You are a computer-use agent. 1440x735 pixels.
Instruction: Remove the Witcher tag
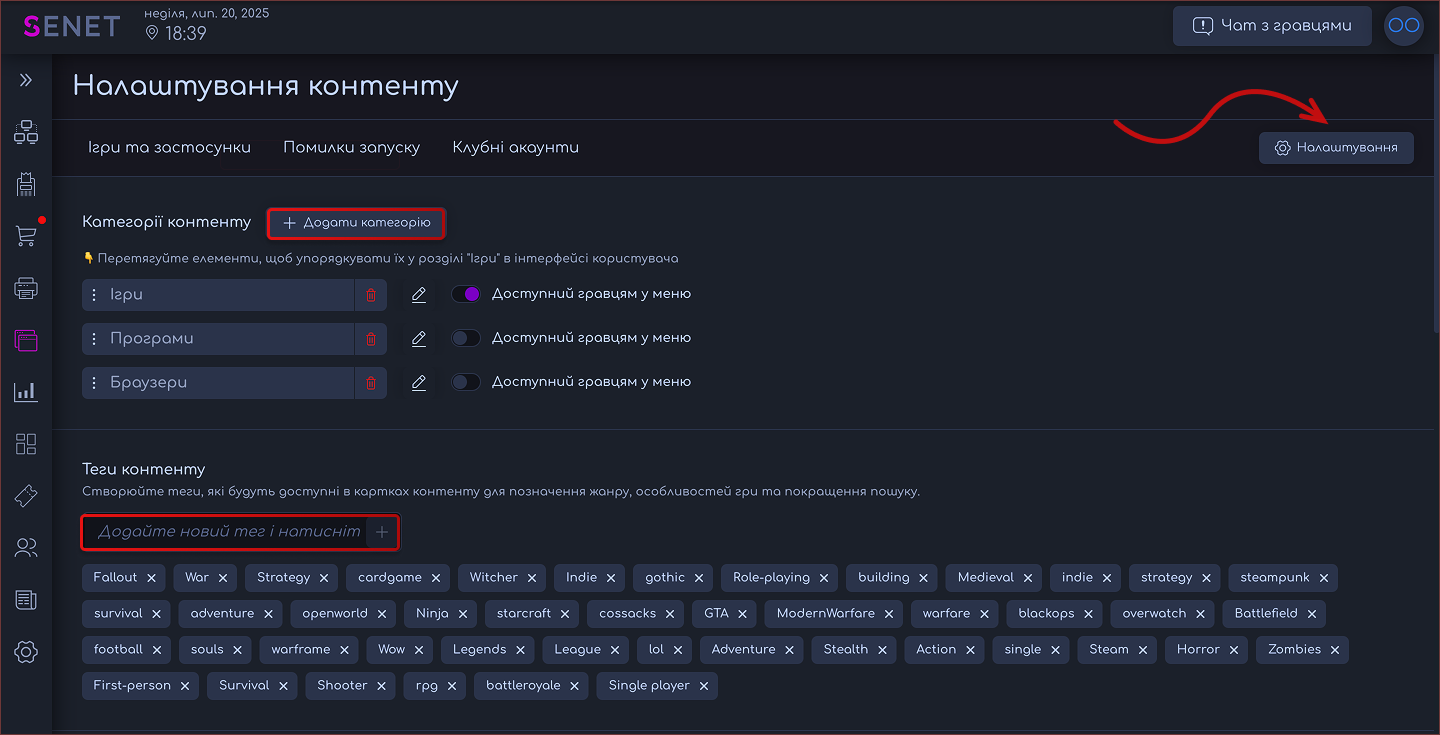pyautogui.click(x=532, y=578)
